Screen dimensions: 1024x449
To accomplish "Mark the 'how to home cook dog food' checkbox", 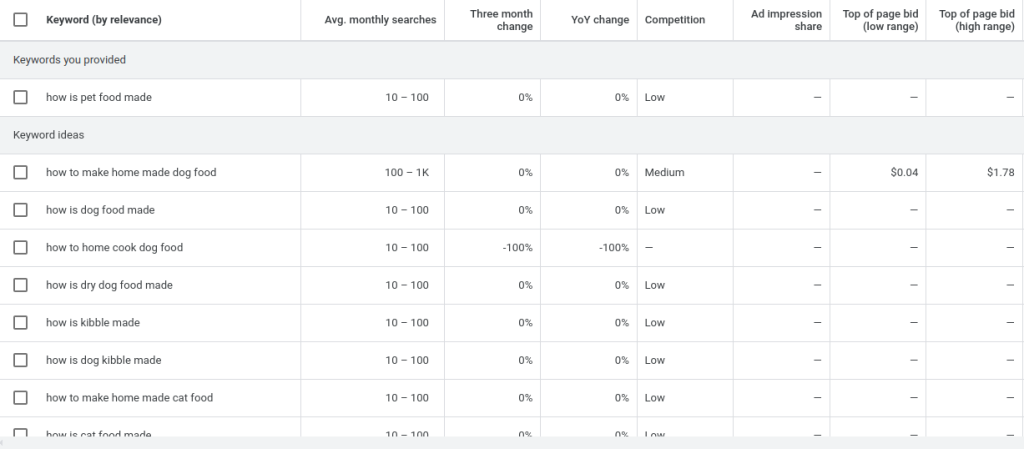I will pos(20,247).
